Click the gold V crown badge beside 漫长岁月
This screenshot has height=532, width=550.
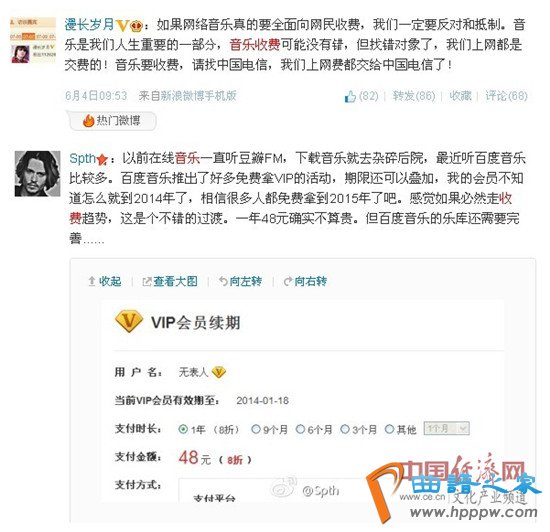(x=129, y=25)
